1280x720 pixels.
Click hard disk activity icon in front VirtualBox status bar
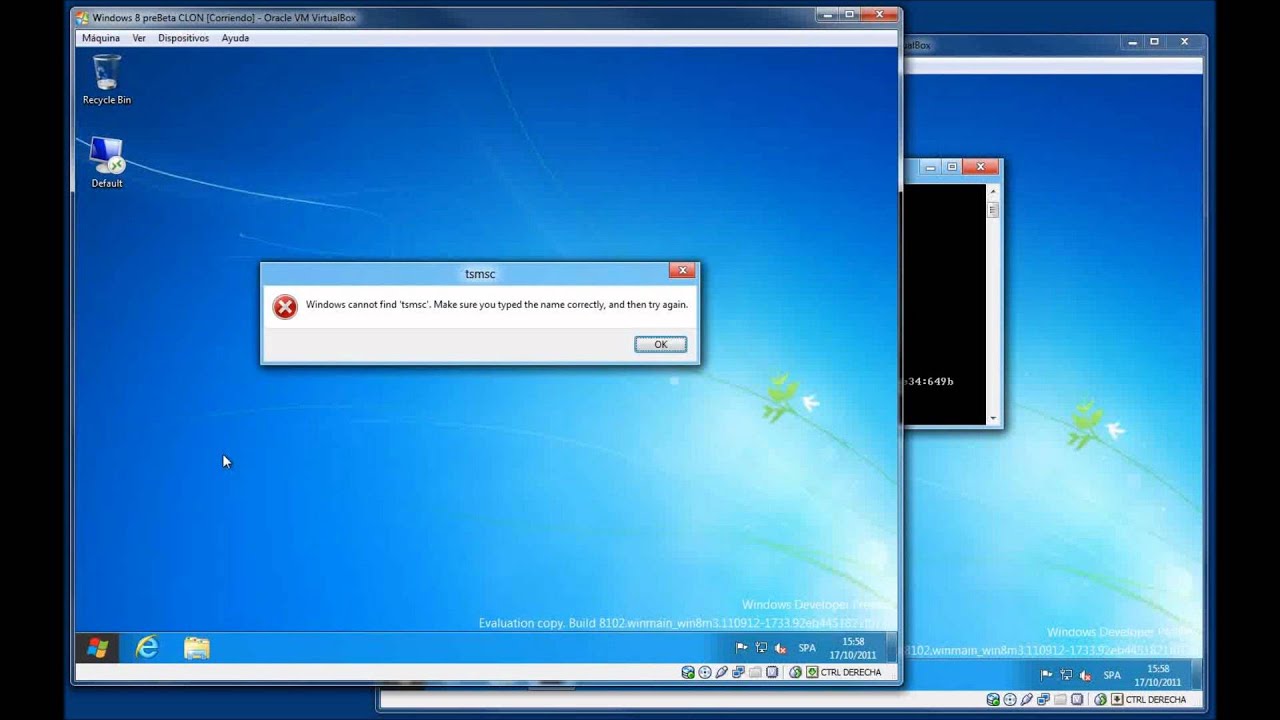pyautogui.click(x=688, y=672)
